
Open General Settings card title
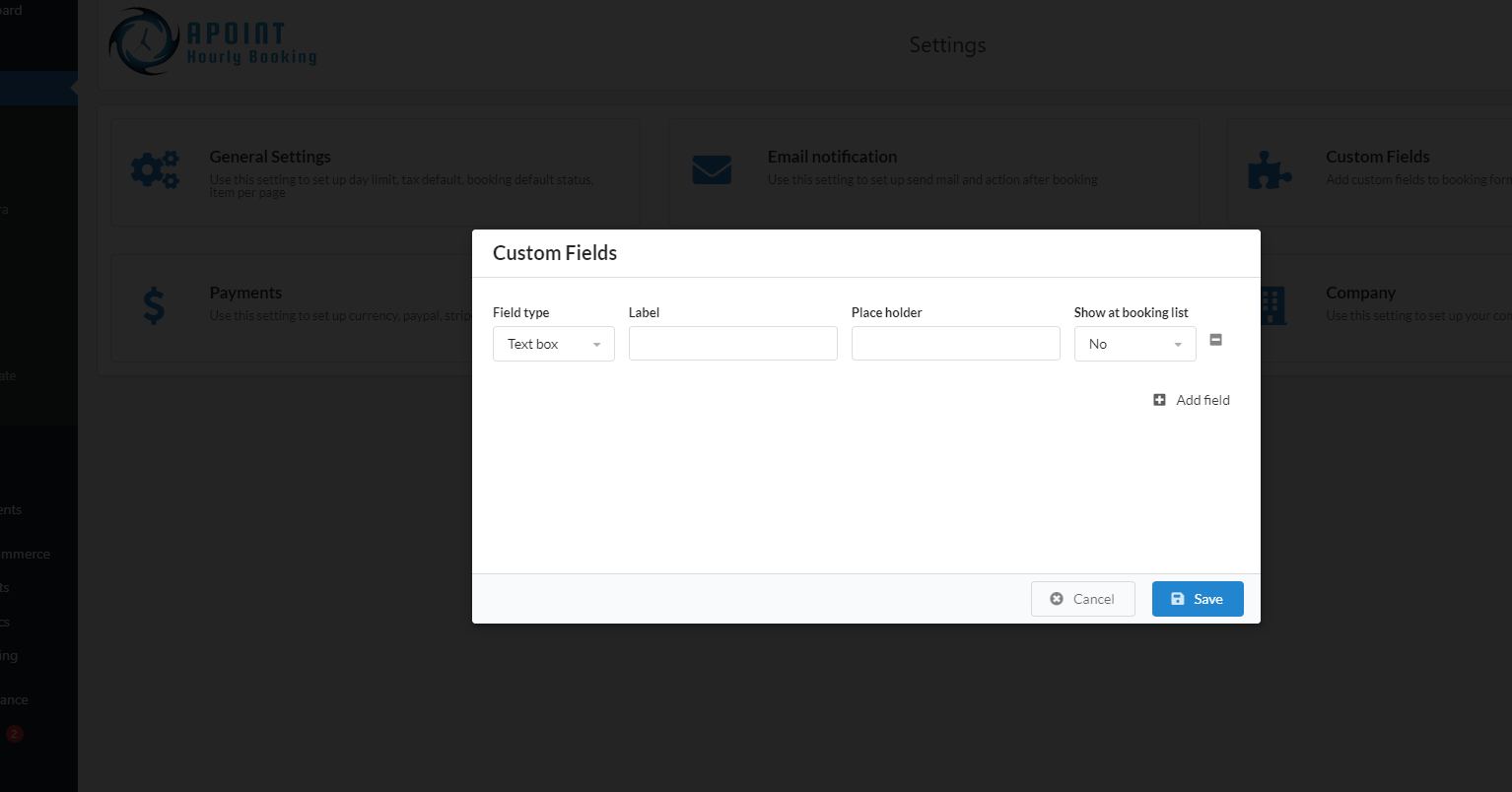coord(270,157)
